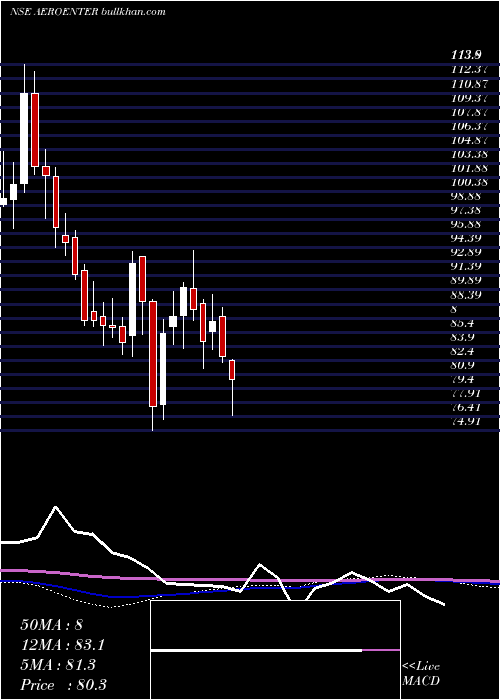This screenshot has height=700, width=500.
Task: Click the 112.37 price axis label
Action: pos(469,70)
